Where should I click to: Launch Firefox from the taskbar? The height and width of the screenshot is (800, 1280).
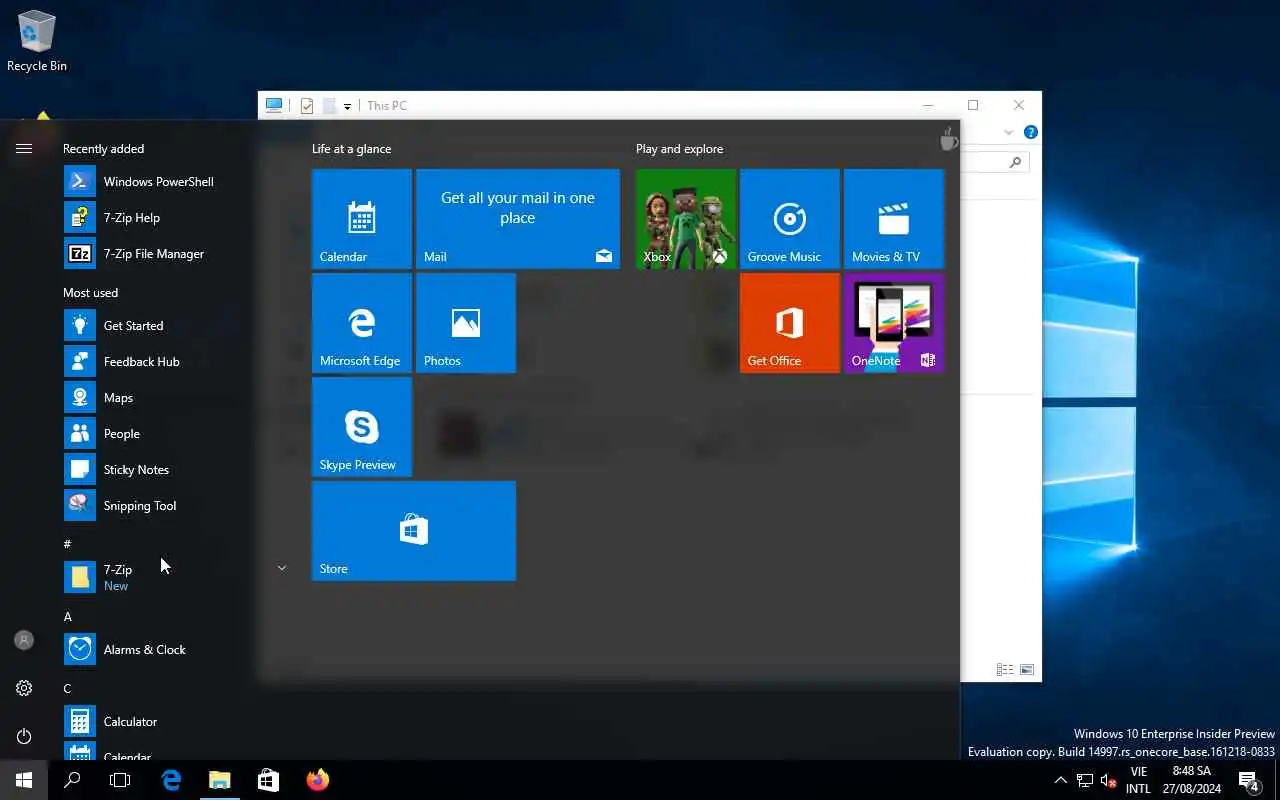tap(317, 780)
